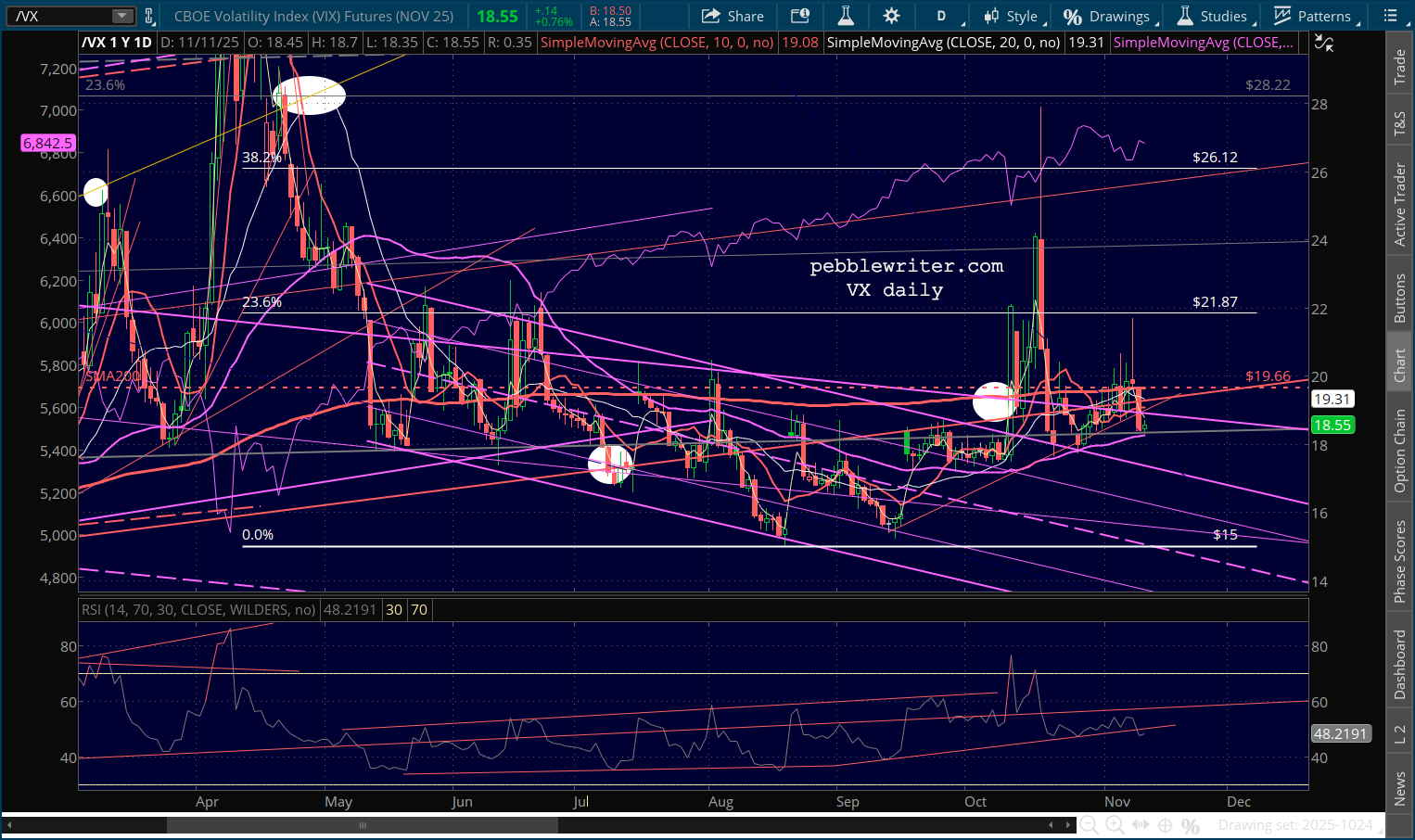Open the Patterns dropdown menu

click(1317, 16)
